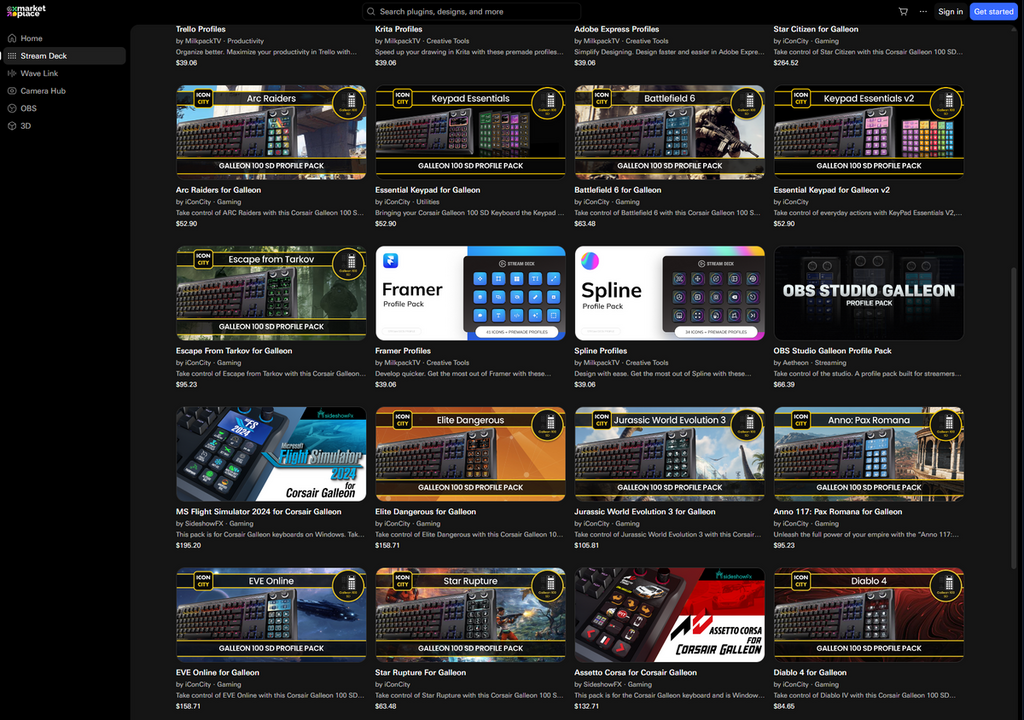Screen dimensions: 1024x720
Task: Open the Framer Profiles product card
Action: coord(470,293)
